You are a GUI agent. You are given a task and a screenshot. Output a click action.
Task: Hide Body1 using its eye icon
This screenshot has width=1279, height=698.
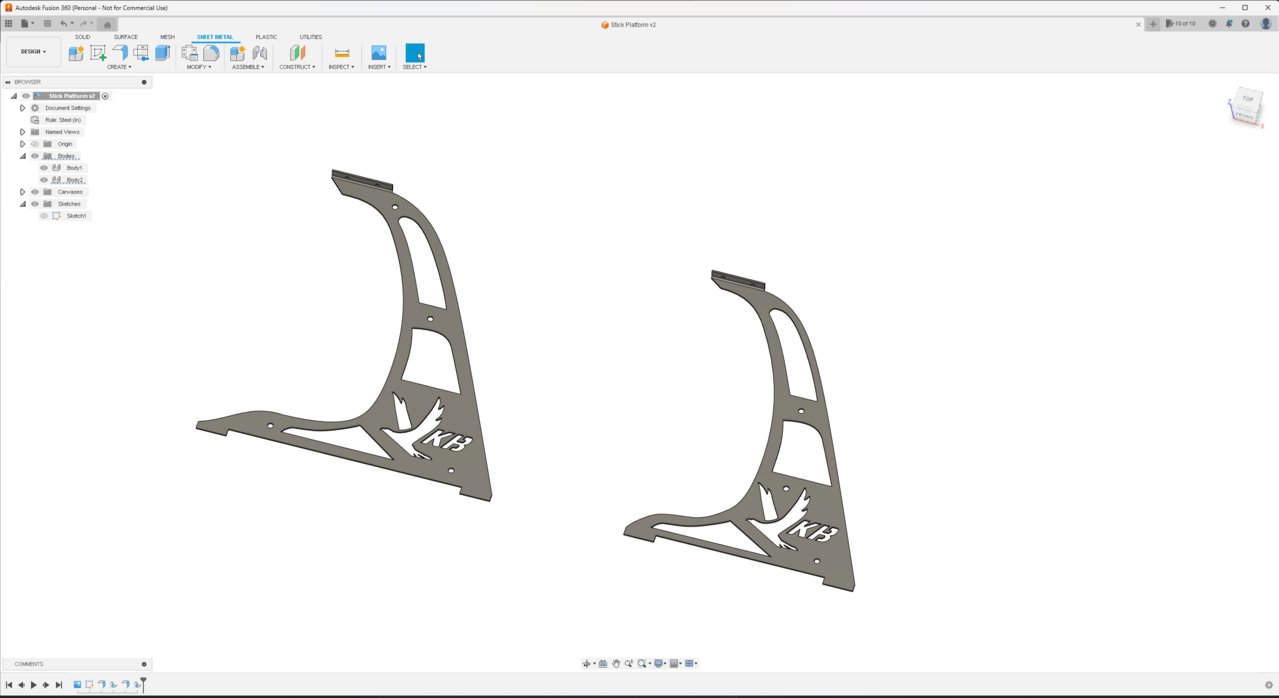point(44,168)
